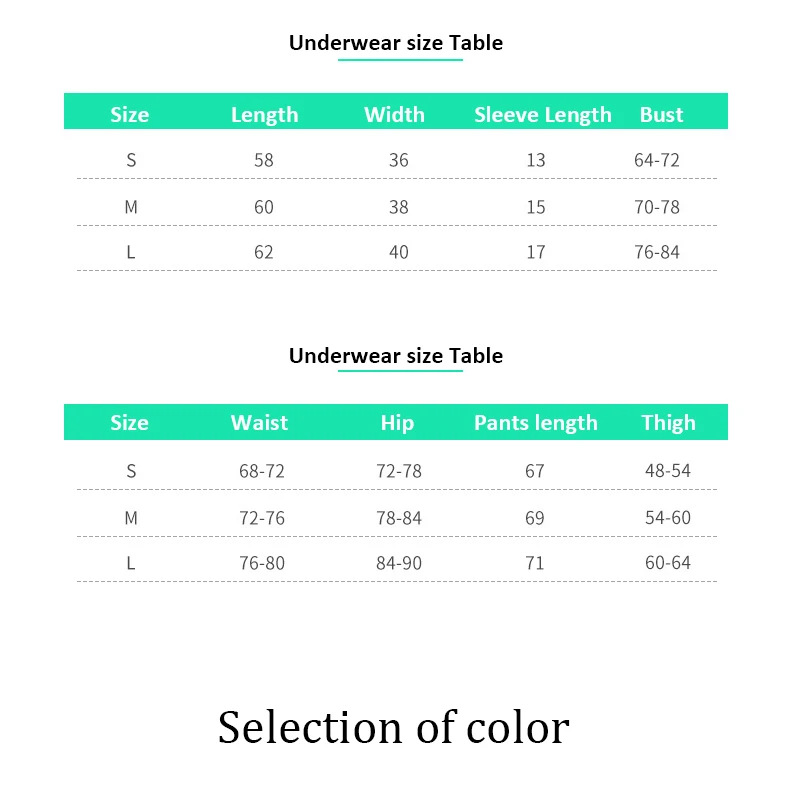Click the Length column header
The height and width of the screenshot is (800, 790).
(264, 115)
